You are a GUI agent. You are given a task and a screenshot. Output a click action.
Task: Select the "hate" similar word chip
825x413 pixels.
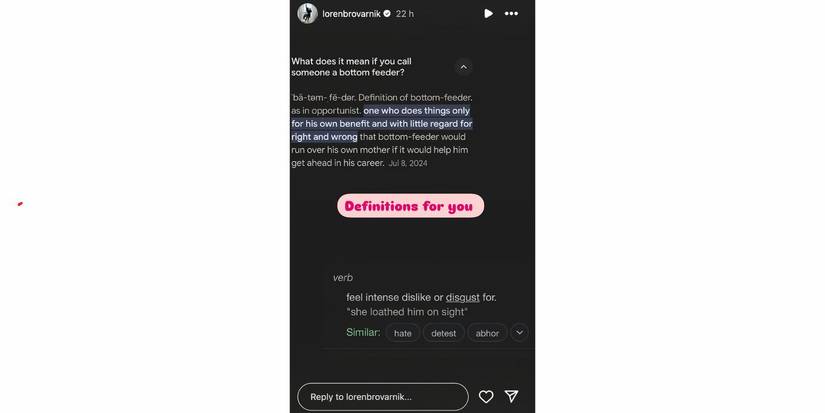[x=403, y=333]
